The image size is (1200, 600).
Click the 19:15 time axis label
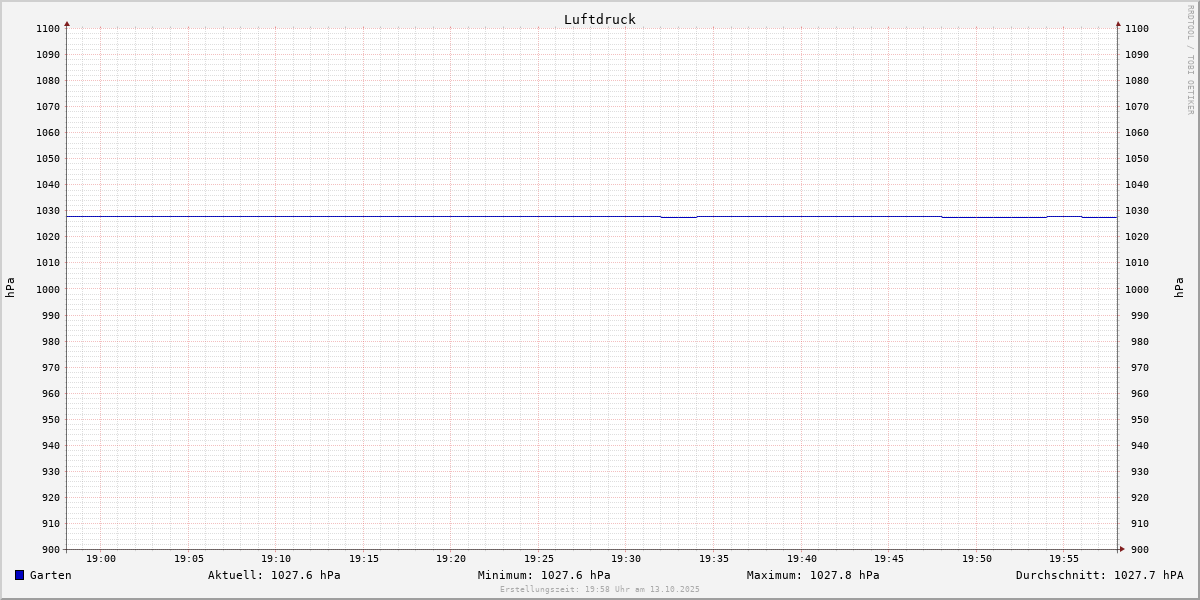364,559
